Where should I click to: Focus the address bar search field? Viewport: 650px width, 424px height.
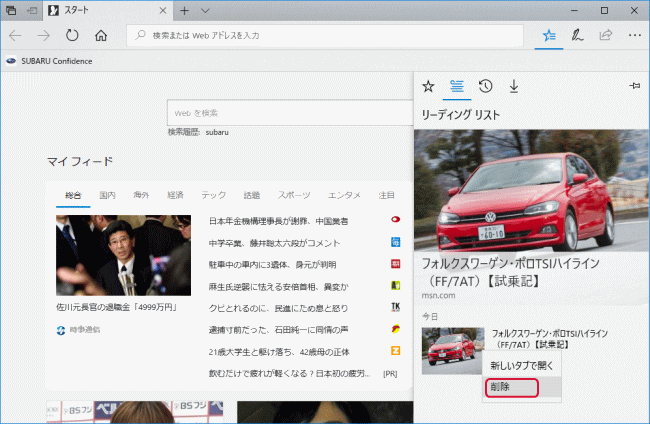coord(325,36)
